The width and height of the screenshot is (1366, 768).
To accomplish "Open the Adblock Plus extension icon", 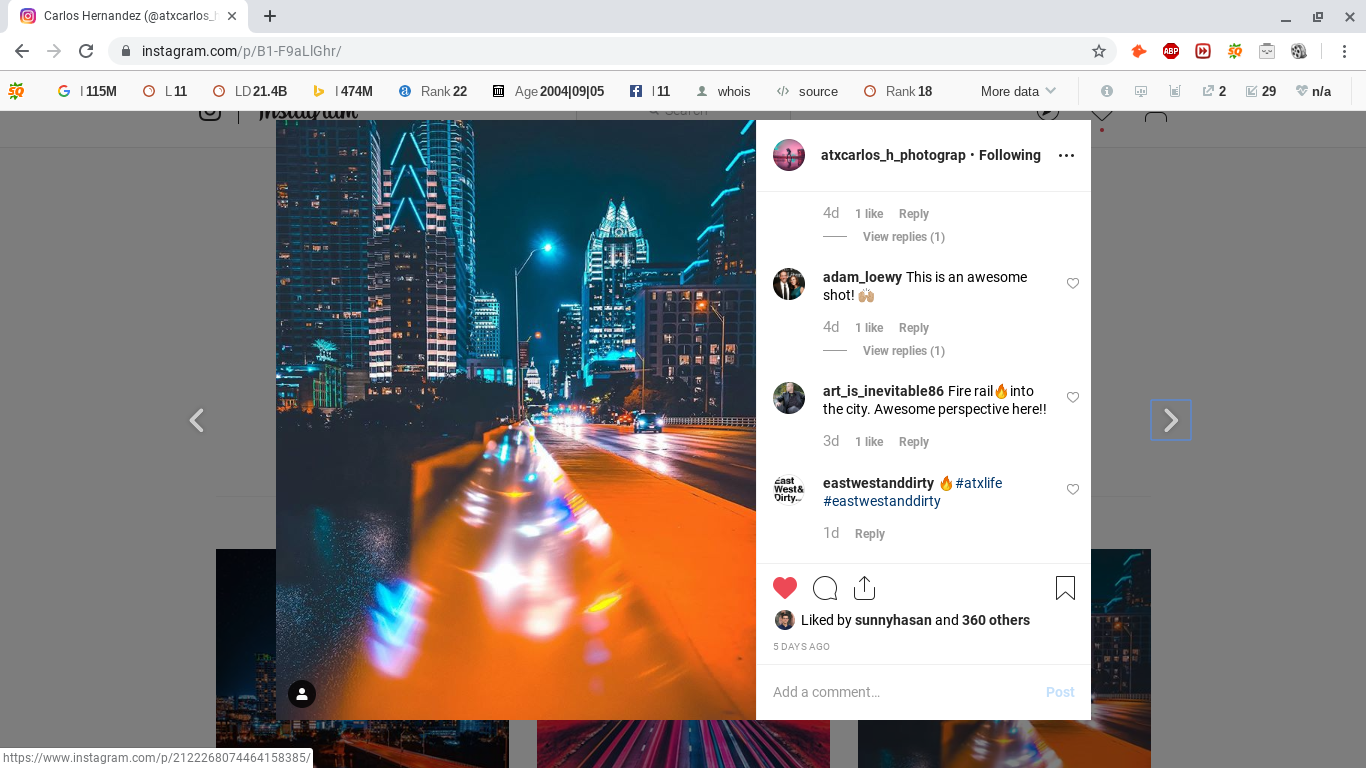I will [x=1171, y=51].
